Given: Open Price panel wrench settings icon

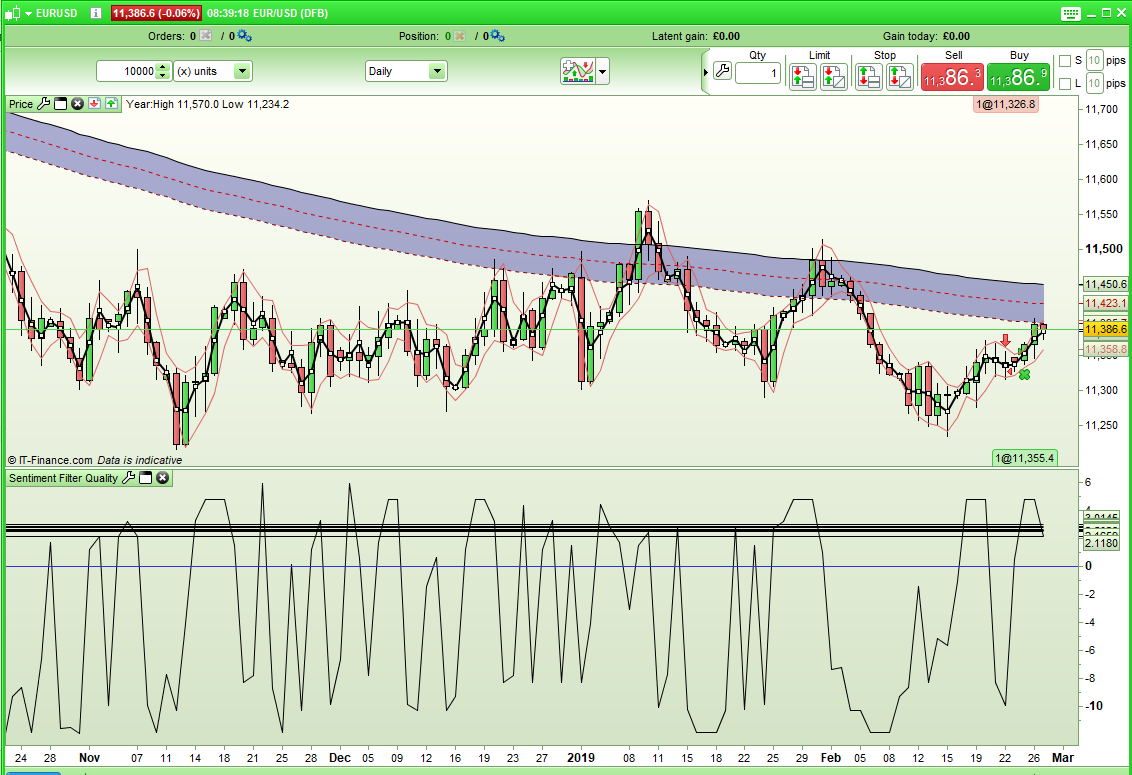Looking at the screenshot, I should tap(43, 104).
